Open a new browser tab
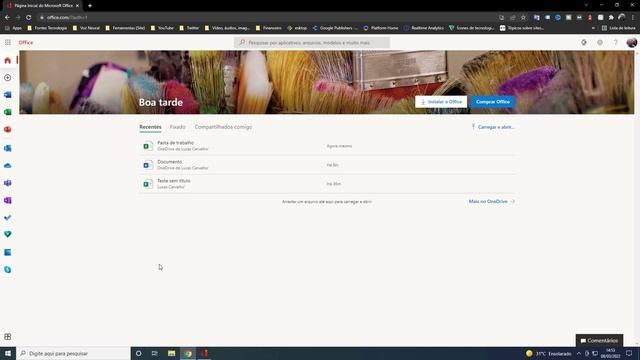The width and height of the screenshot is (640, 360). 90,6
